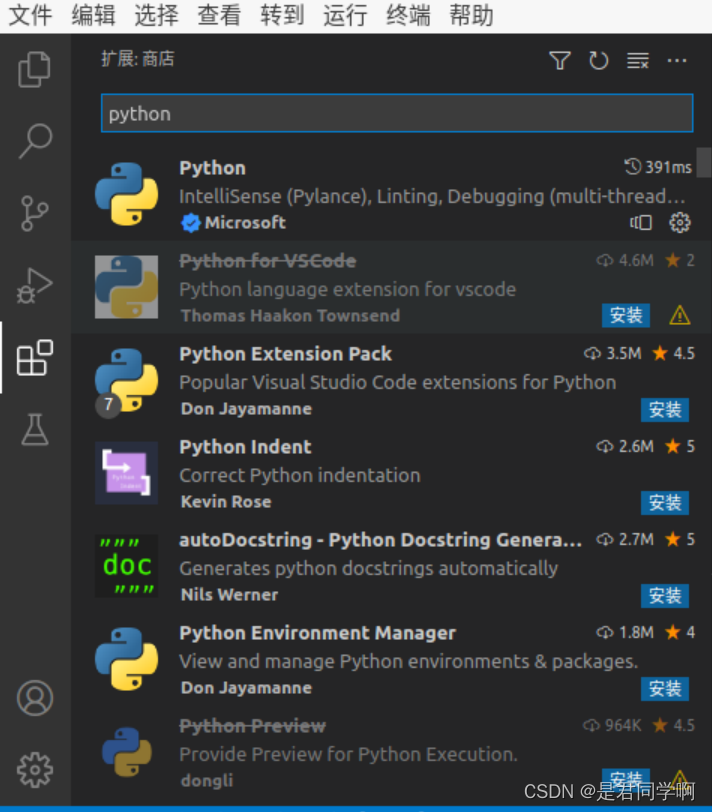
Task: Click the 4.6M download count
Action: [625, 260]
